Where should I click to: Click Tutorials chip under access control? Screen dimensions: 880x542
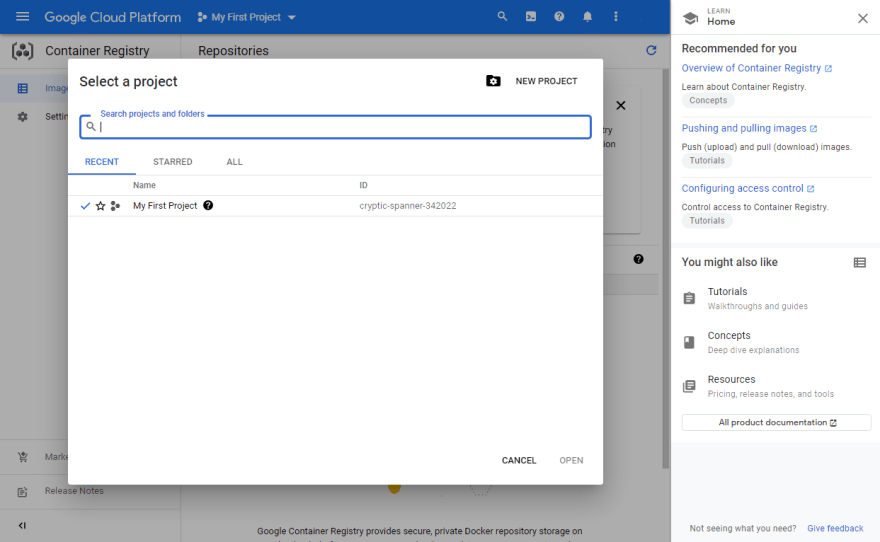click(707, 221)
